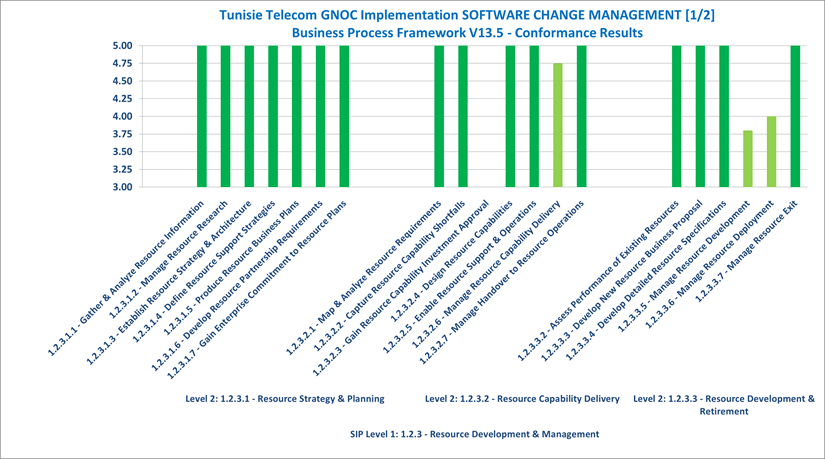Select the light green bar reaching 4.75
Image resolution: width=825 pixels, height=459 pixels.
tap(558, 125)
